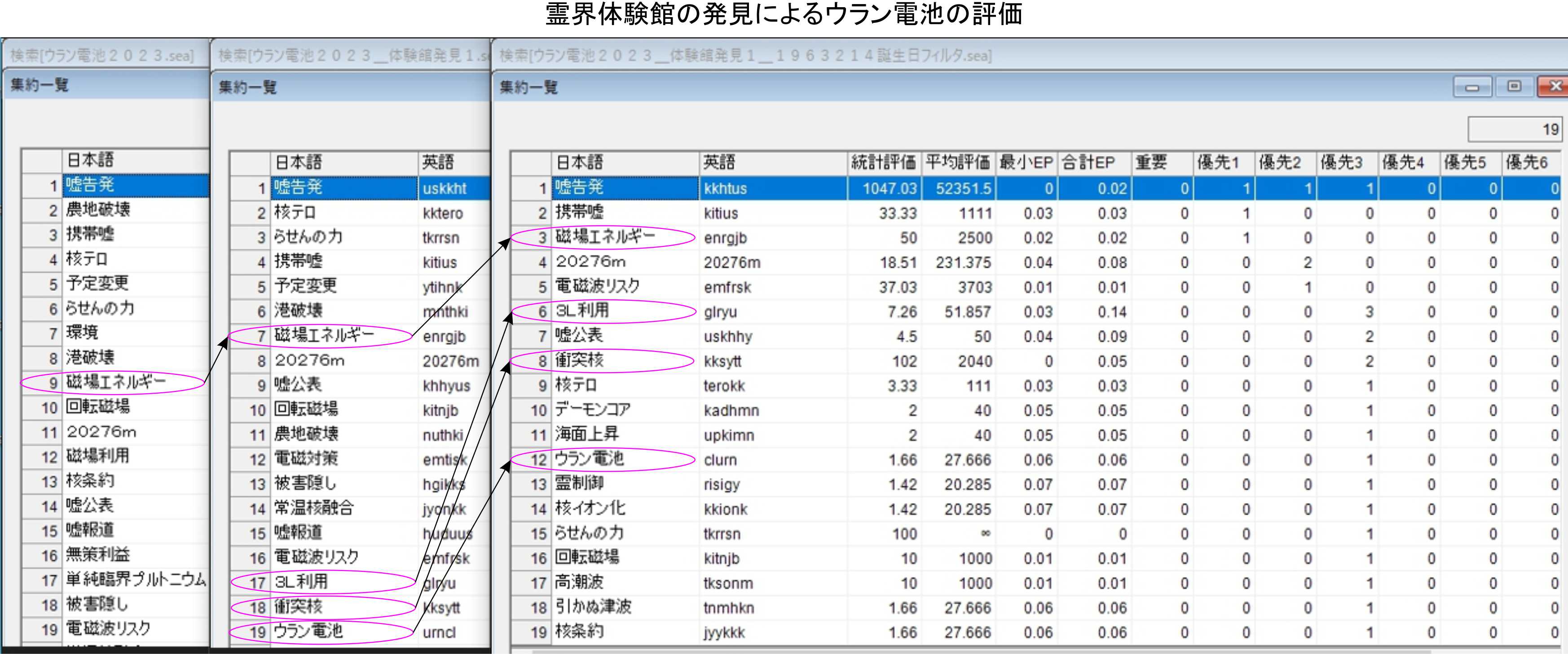The height and width of the screenshot is (654, 1568).
Task: Select 農地破壊 row 2 in leftmost window
Action: click(x=116, y=210)
